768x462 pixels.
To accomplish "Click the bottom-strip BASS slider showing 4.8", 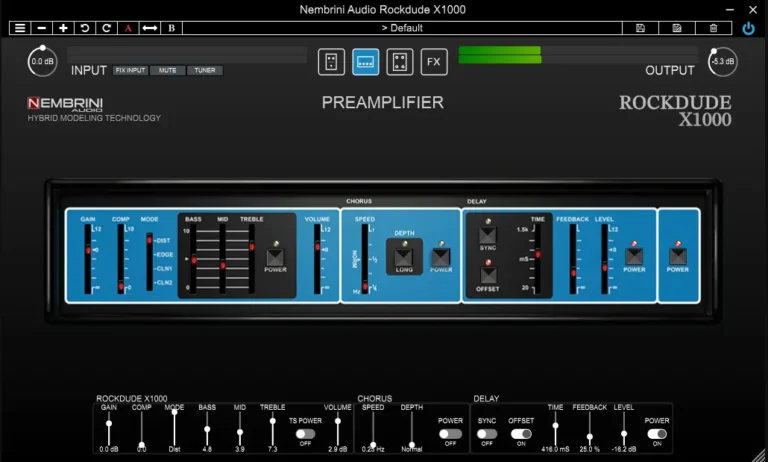I will [207, 429].
